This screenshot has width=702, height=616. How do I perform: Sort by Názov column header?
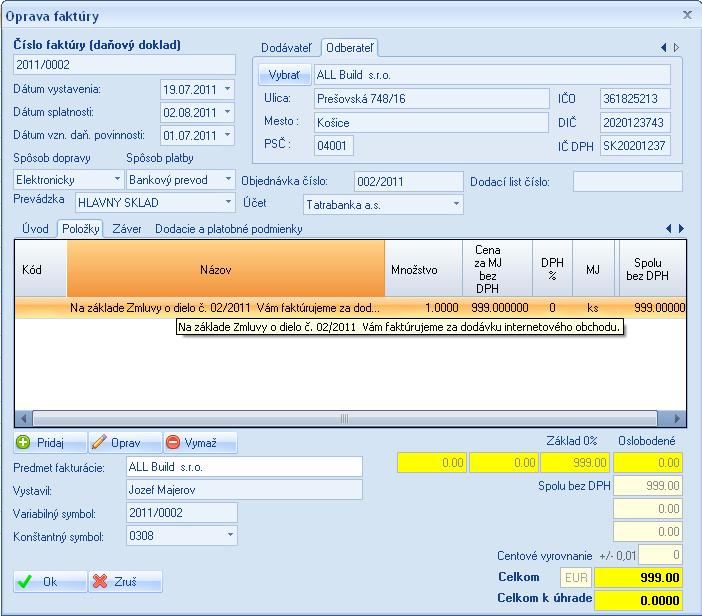tap(226, 269)
